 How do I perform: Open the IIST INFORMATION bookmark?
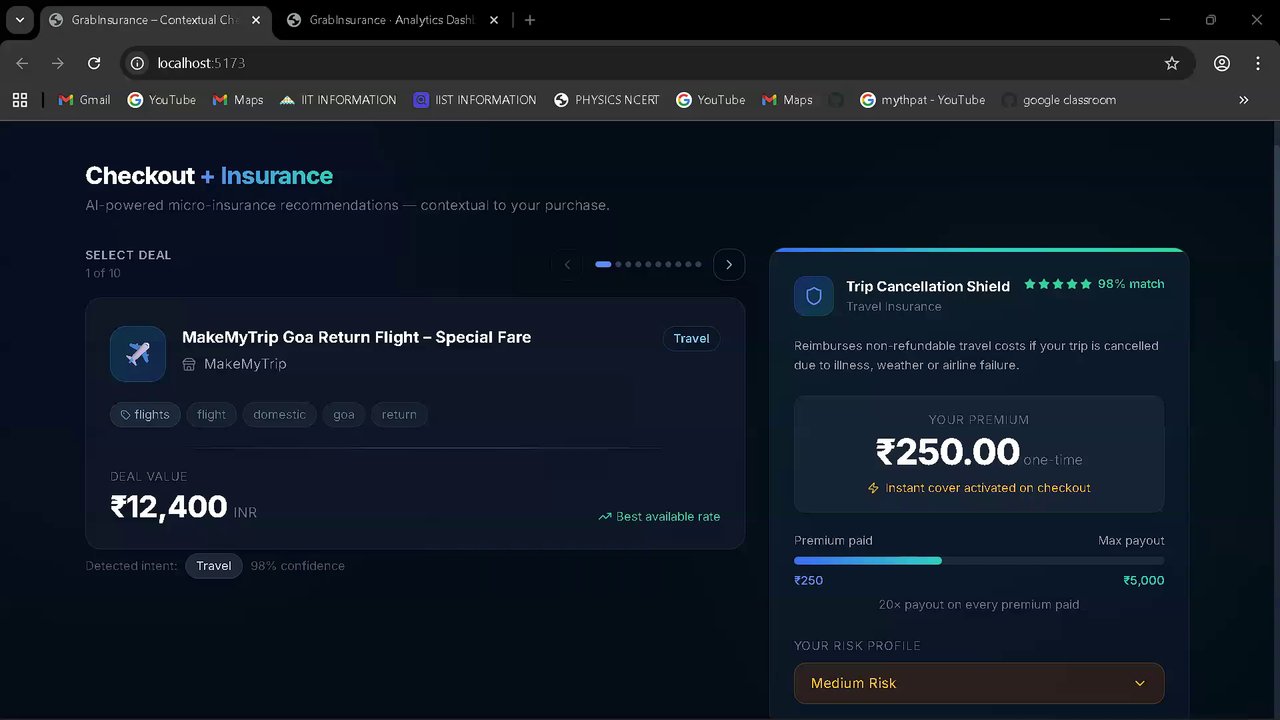point(475,100)
